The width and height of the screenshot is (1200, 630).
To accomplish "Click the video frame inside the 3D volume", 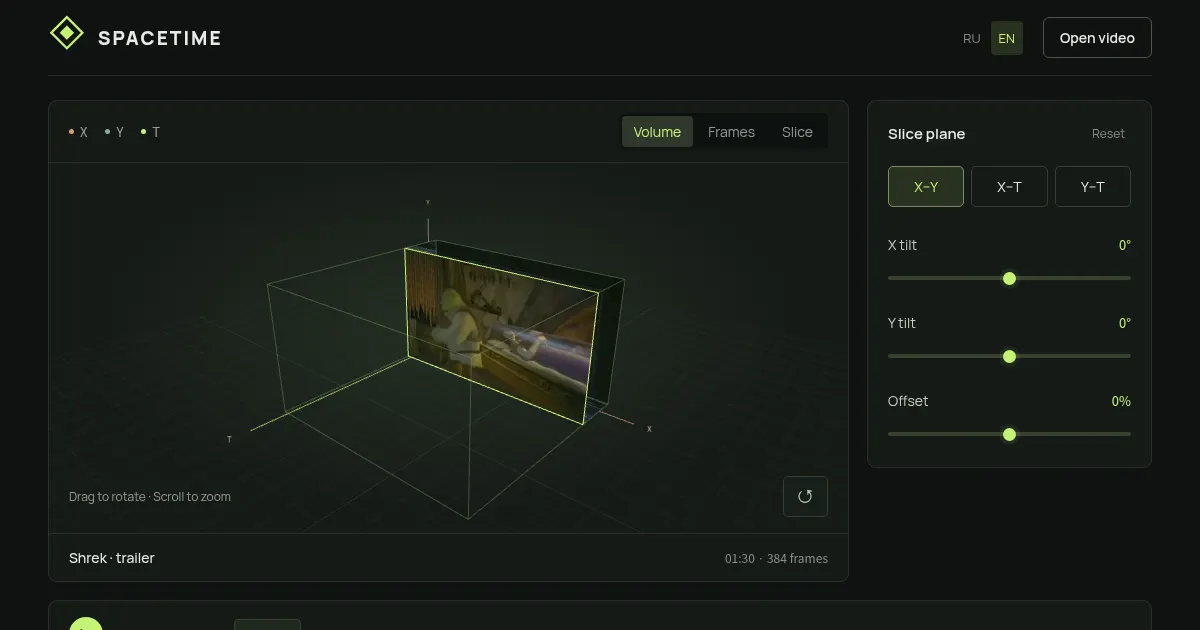I will [501, 336].
